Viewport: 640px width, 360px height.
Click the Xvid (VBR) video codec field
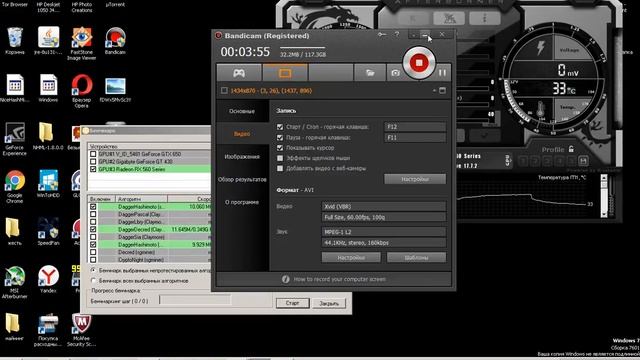[x=384, y=207]
